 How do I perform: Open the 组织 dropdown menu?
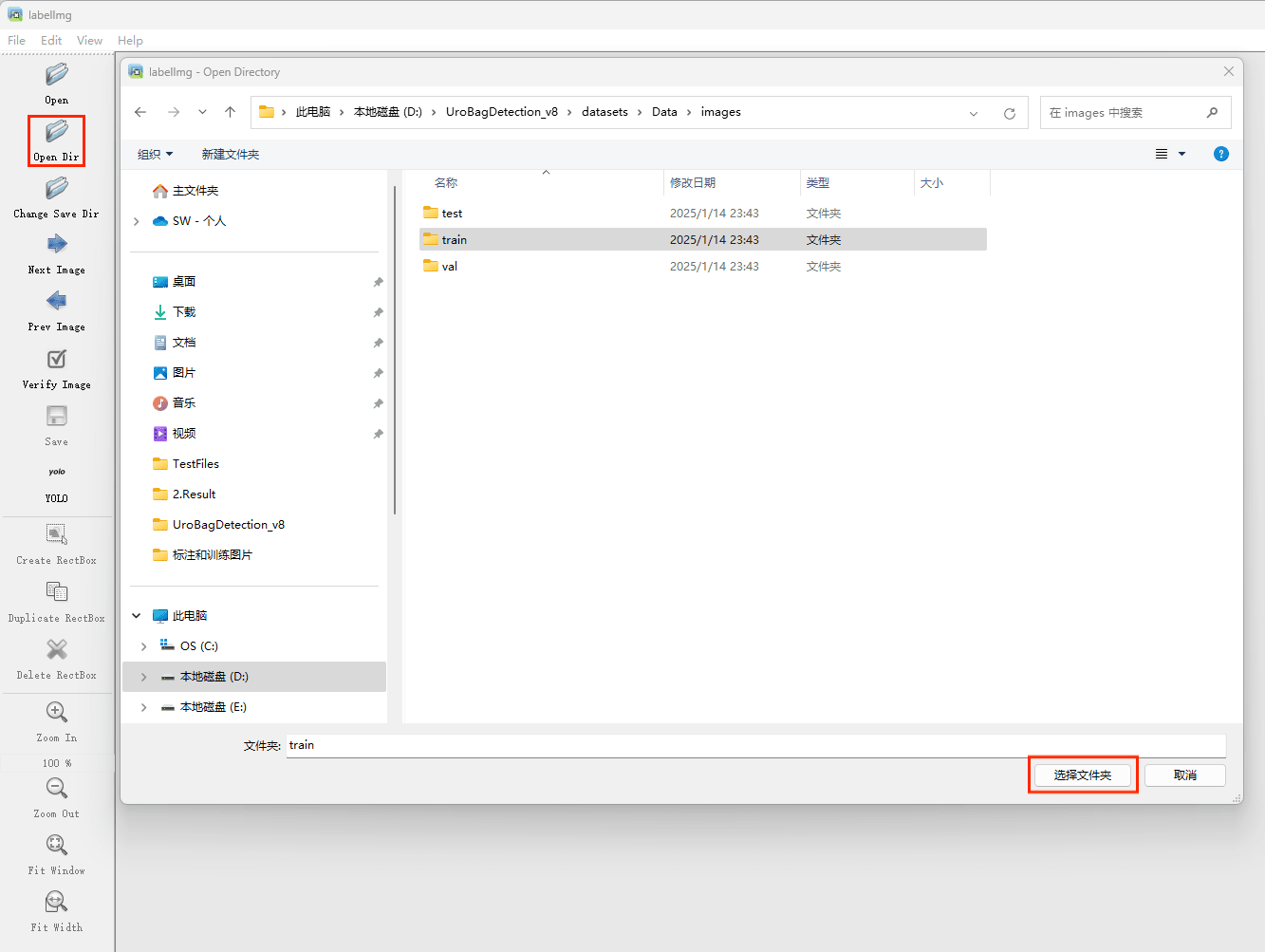155,154
